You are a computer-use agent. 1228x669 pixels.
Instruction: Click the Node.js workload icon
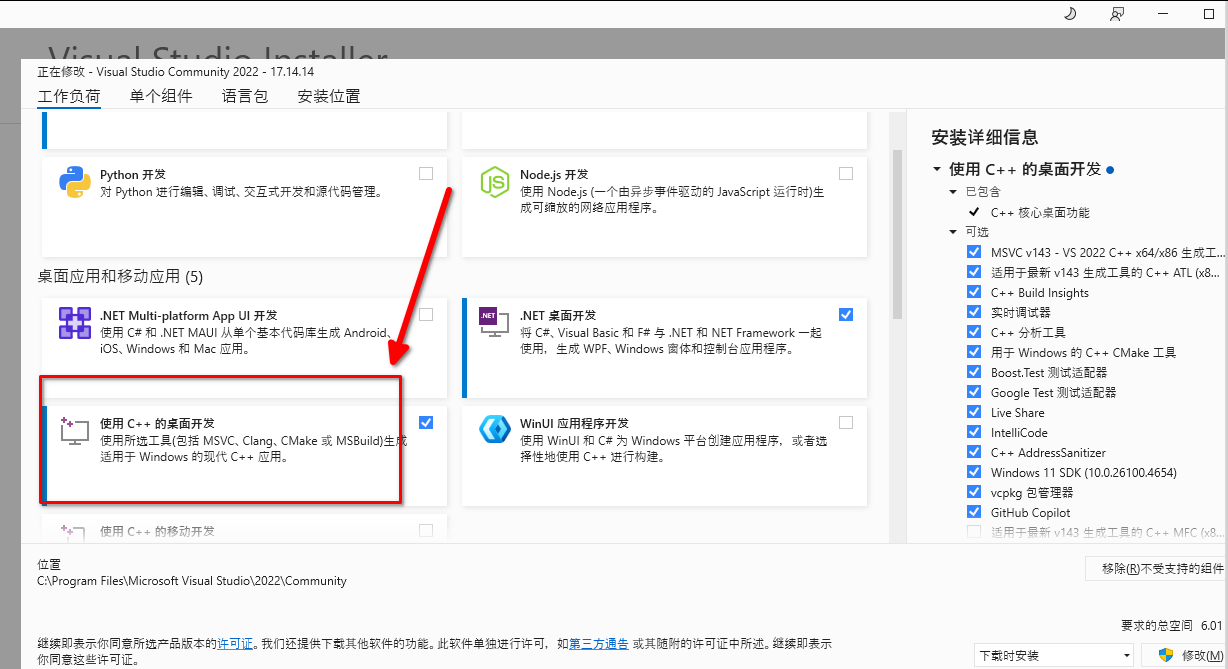tap(495, 182)
